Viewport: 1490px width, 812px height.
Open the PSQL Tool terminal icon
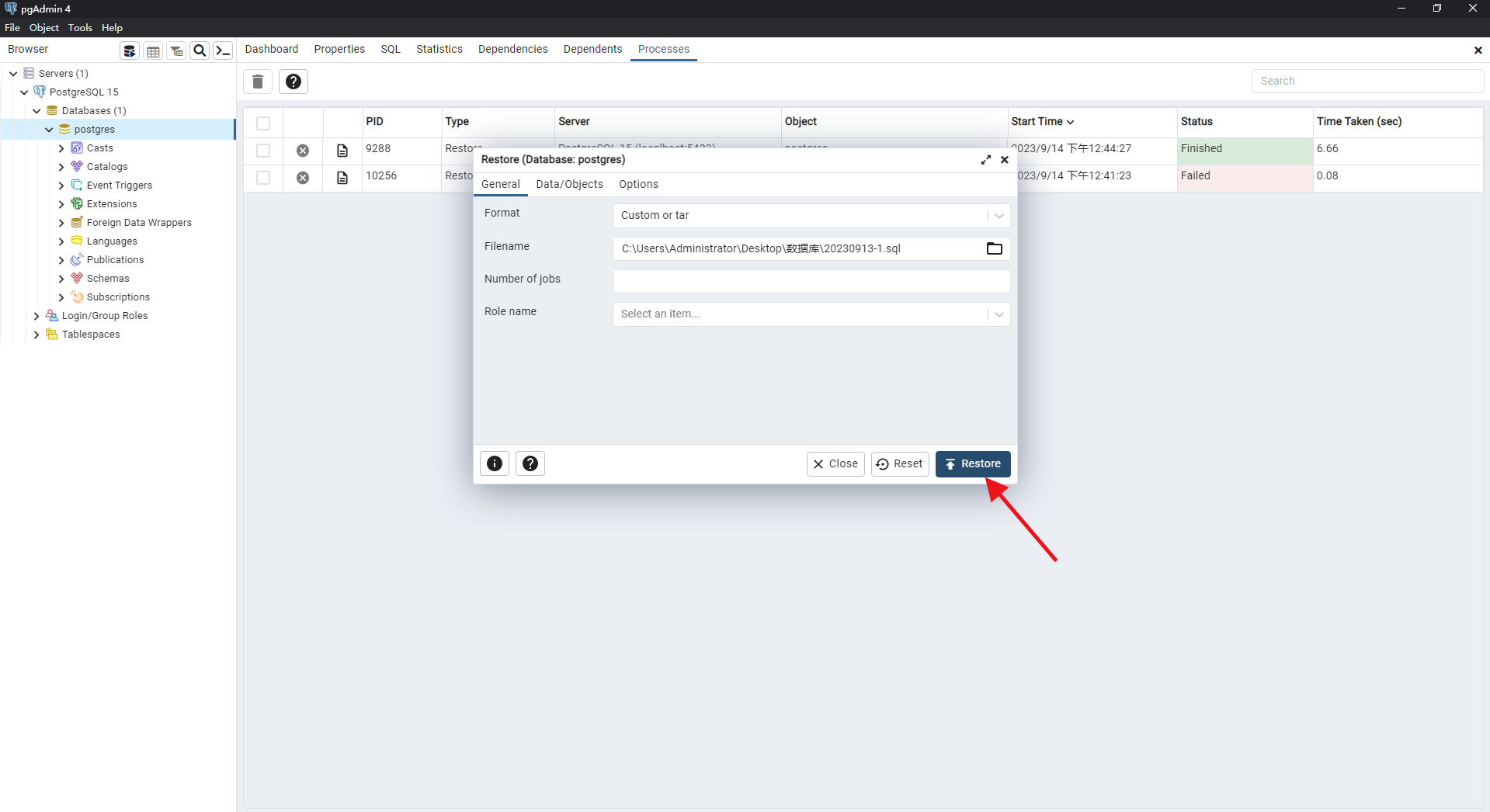[x=223, y=51]
